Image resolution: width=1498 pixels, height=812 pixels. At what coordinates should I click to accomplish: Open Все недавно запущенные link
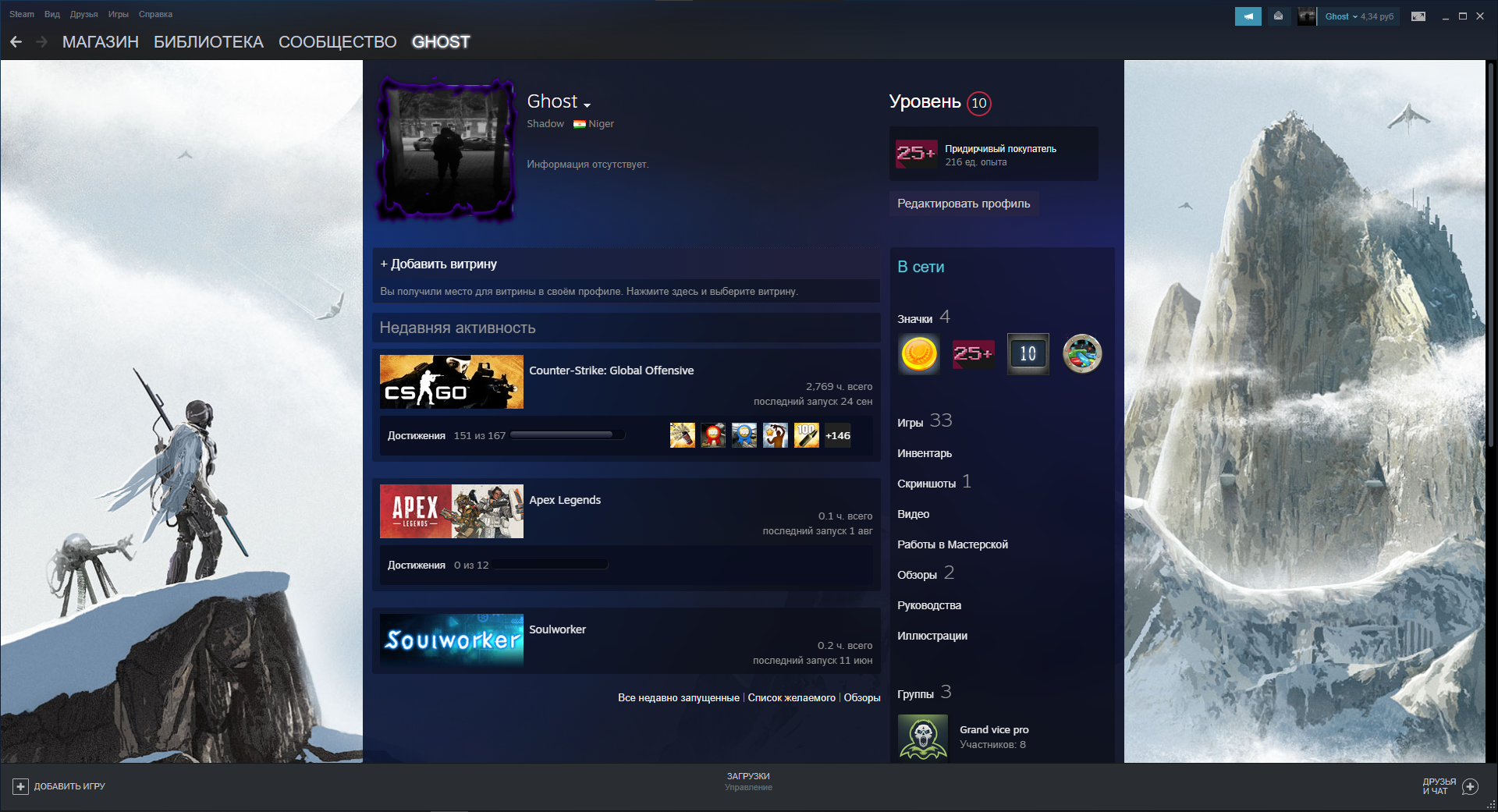(679, 698)
